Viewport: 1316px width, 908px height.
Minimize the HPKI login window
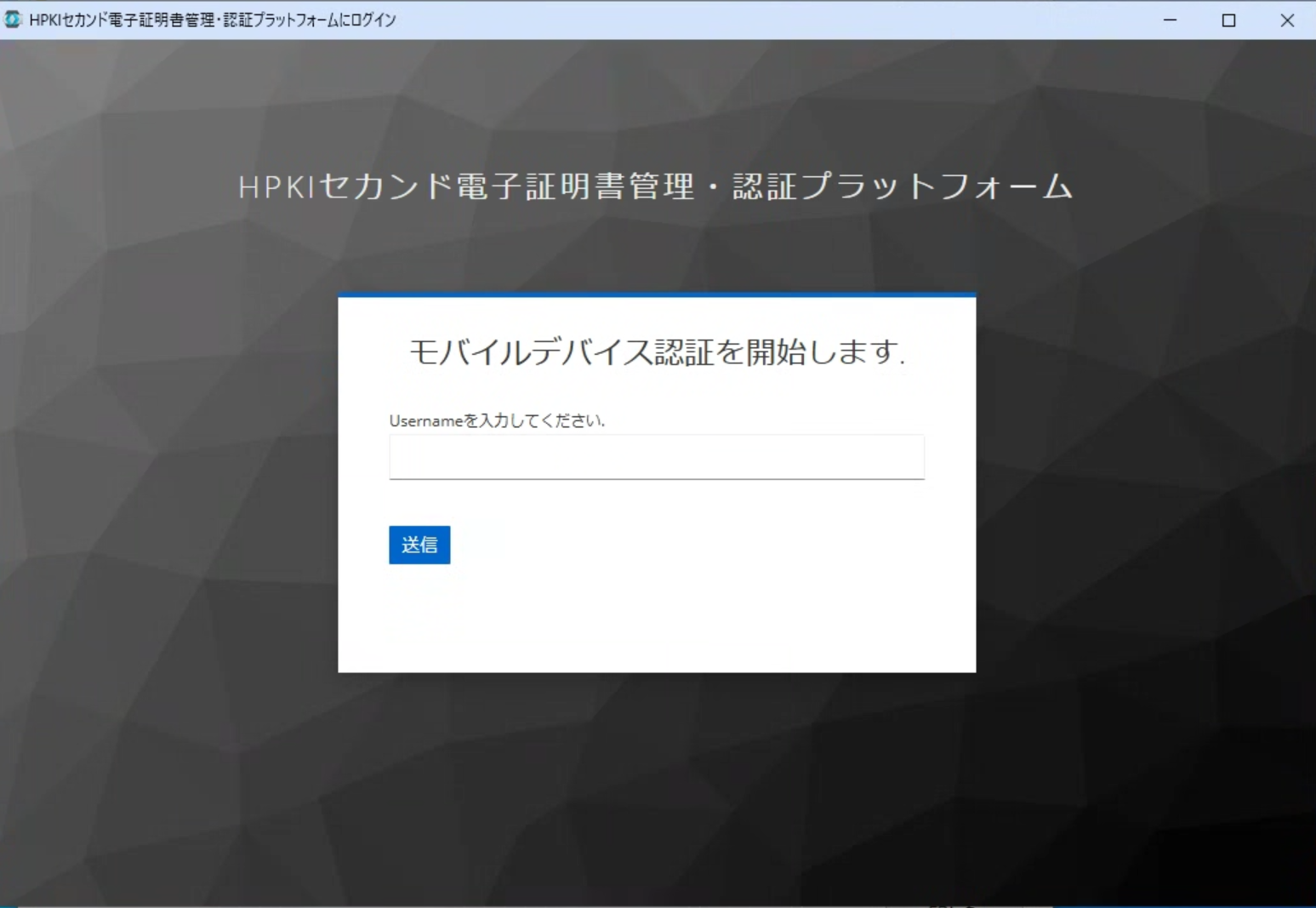pyautogui.click(x=1170, y=20)
